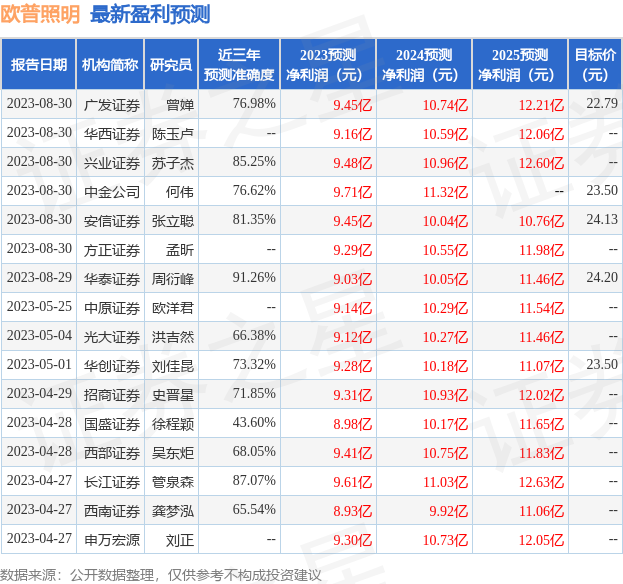Click researcher name 曾婵

pyautogui.click(x=180, y=105)
